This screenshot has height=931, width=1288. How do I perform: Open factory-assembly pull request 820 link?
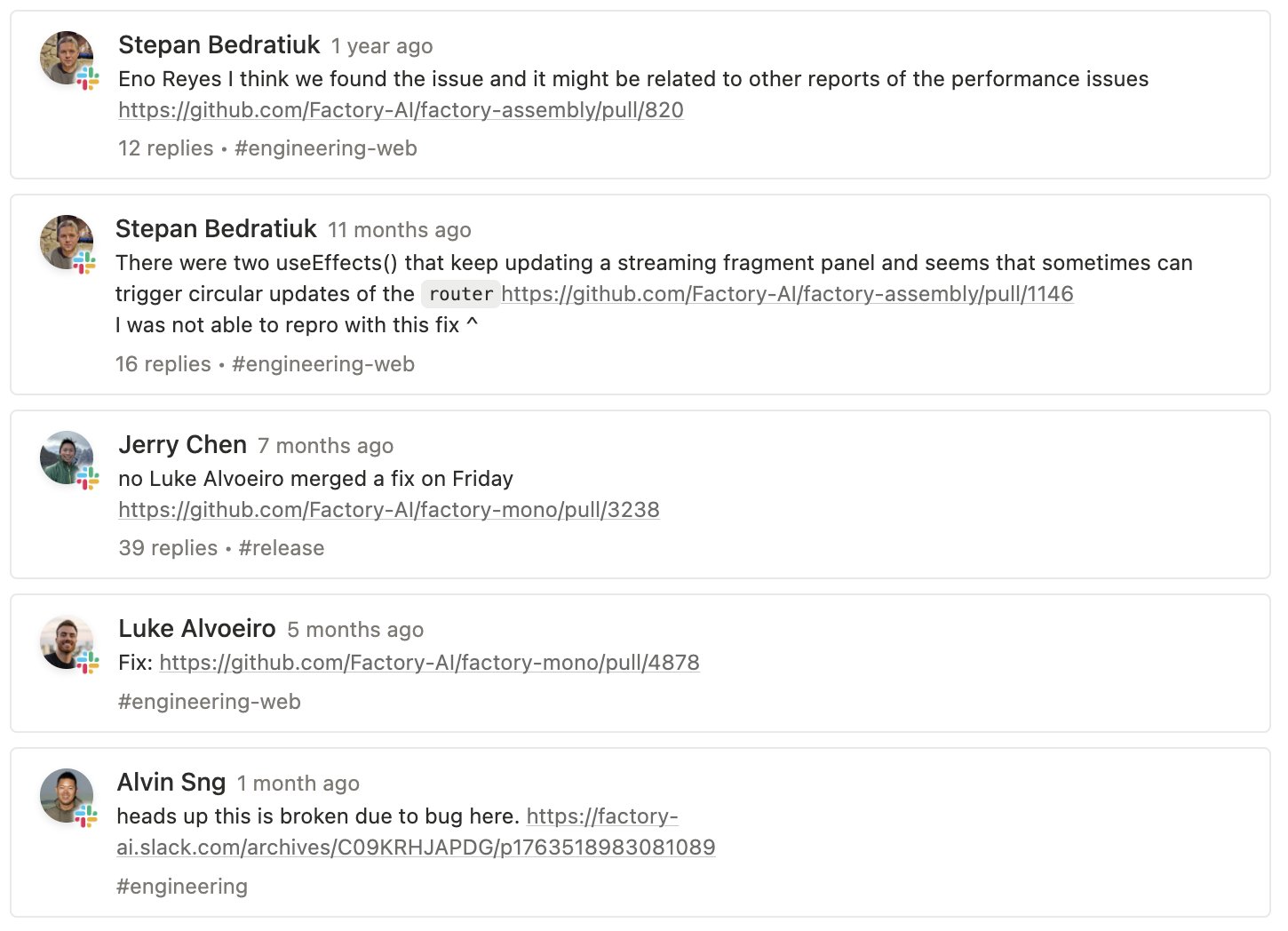401,110
